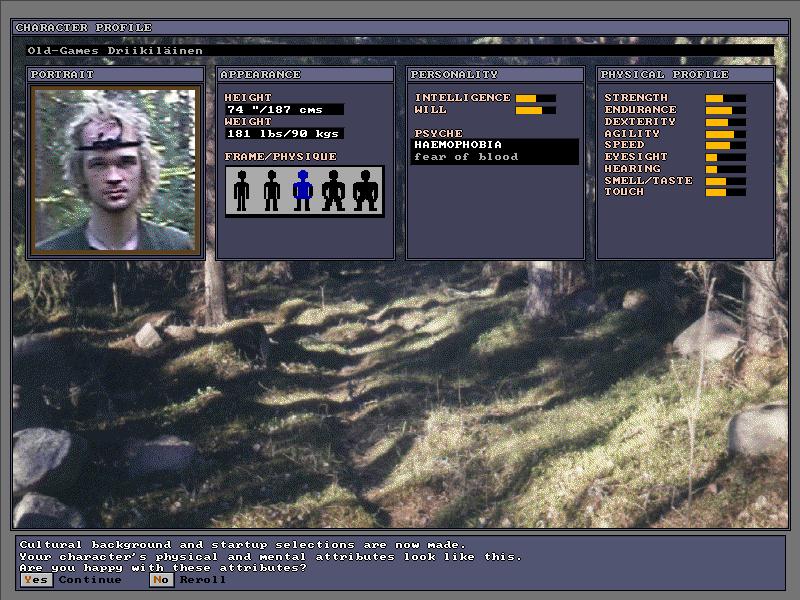
Task: Click the Strength attribute bar
Action: [x=726, y=98]
